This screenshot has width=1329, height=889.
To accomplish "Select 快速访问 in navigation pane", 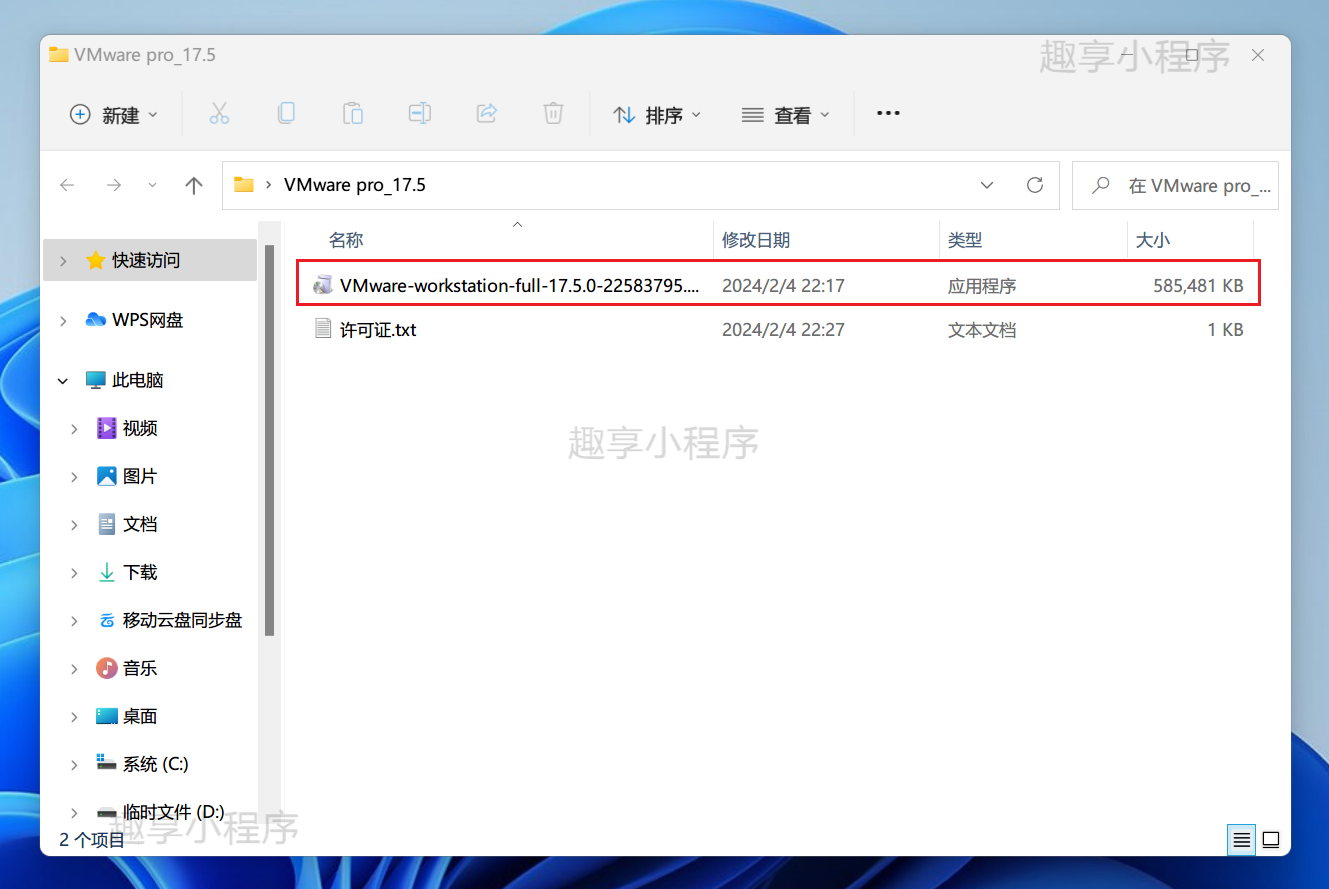I will [150, 260].
